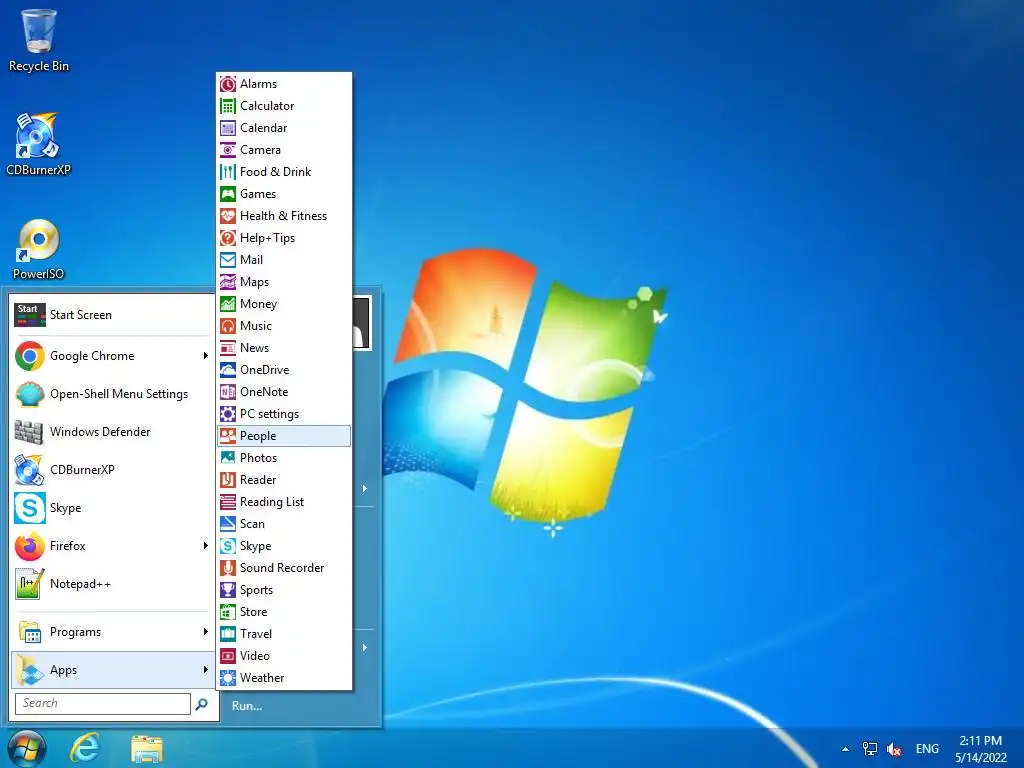Open Internet Explorer from the taskbar
This screenshot has height=768, width=1024.
coord(85,748)
